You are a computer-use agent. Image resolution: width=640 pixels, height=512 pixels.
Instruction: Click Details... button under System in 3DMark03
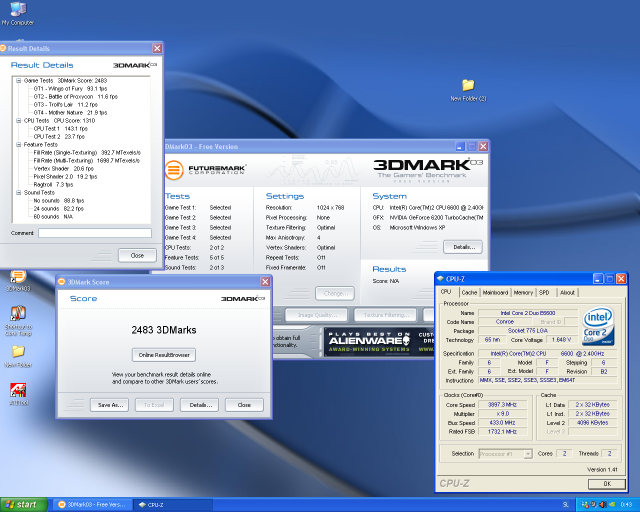click(x=463, y=247)
